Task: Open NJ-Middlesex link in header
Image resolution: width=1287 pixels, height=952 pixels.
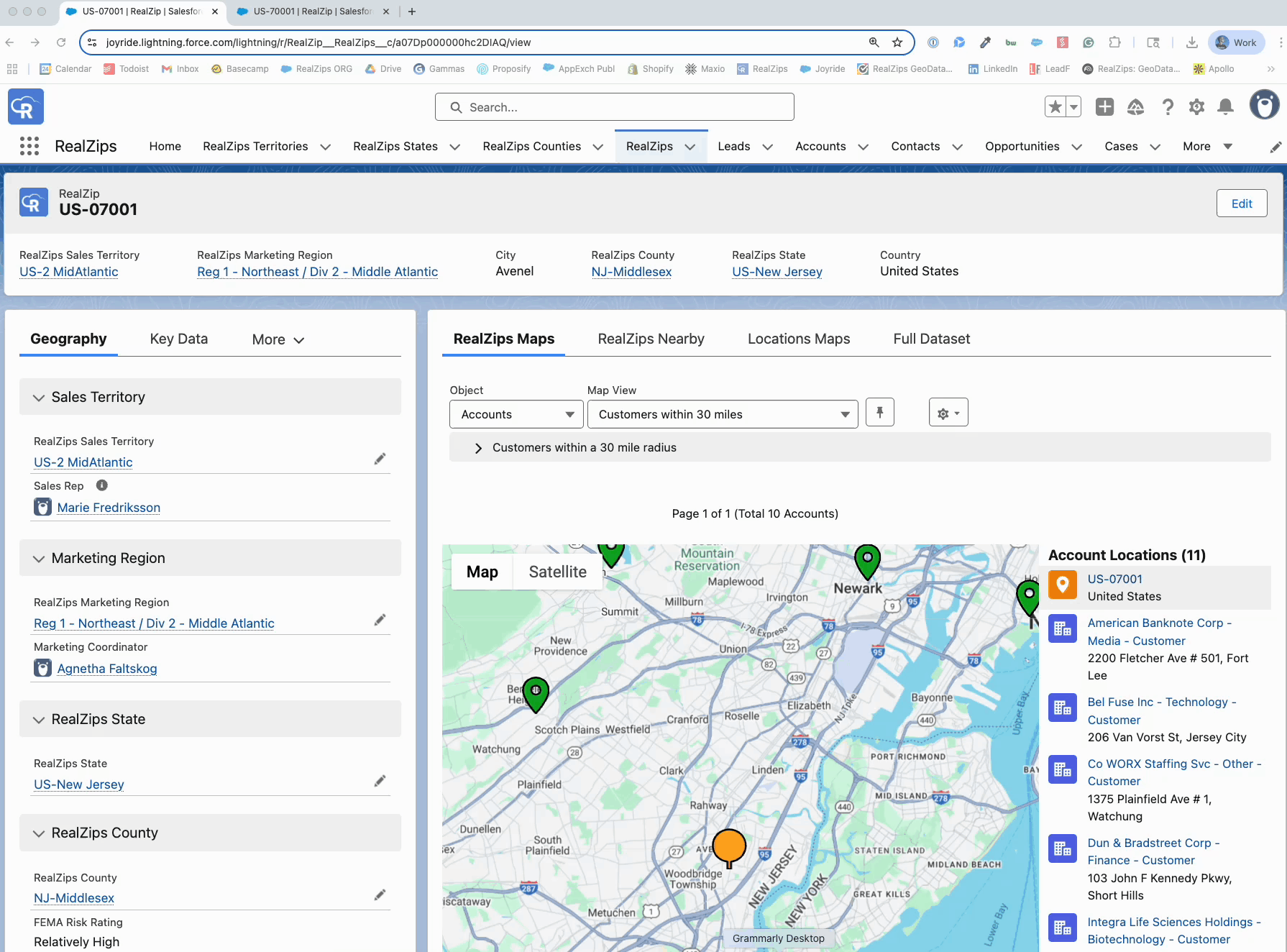Action: click(631, 272)
